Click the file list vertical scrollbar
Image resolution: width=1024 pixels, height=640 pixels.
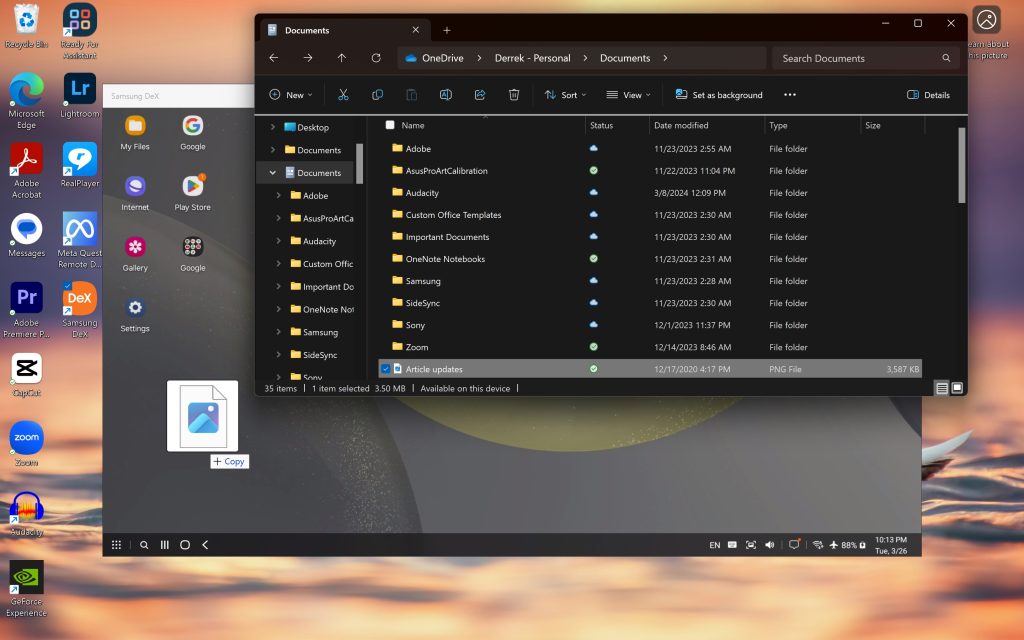pyautogui.click(x=961, y=165)
